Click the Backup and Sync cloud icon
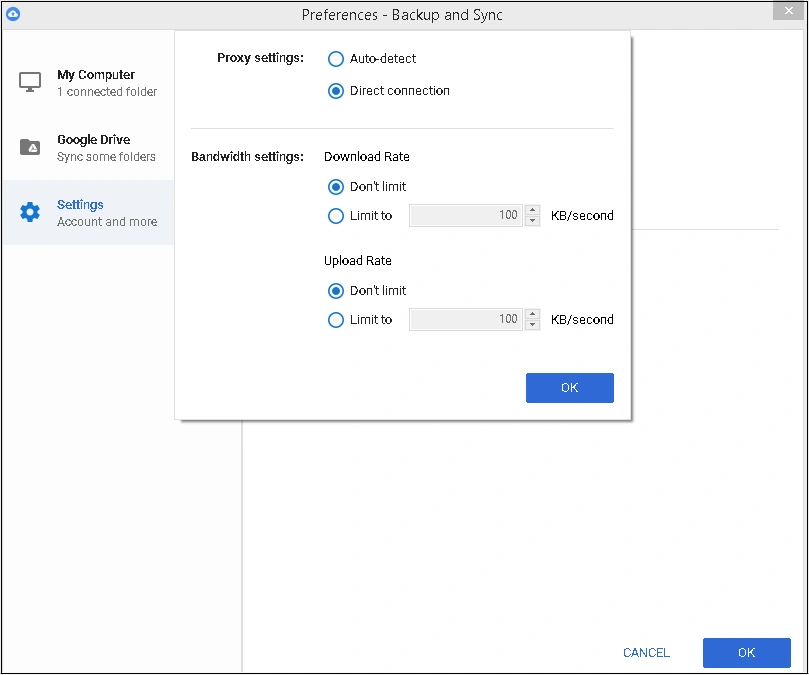This screenshot has width=809, height=675. click(12, 14)
